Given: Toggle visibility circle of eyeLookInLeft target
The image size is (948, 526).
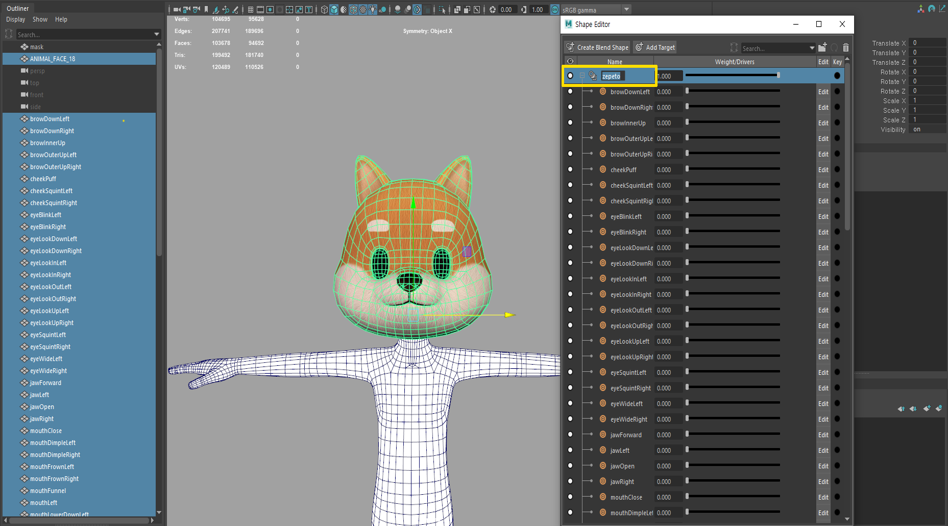Looking at the screenshot, I should (570, 279).
